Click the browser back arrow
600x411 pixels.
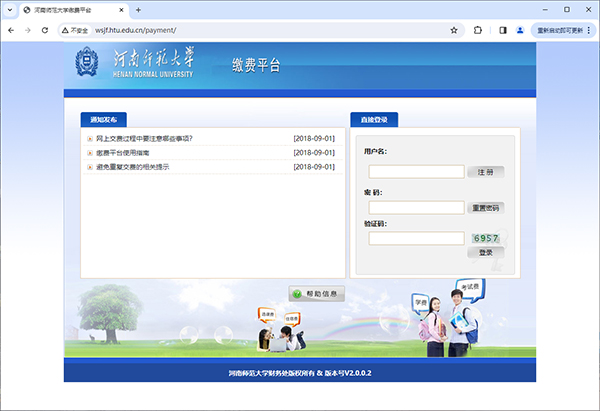[10, 30]
